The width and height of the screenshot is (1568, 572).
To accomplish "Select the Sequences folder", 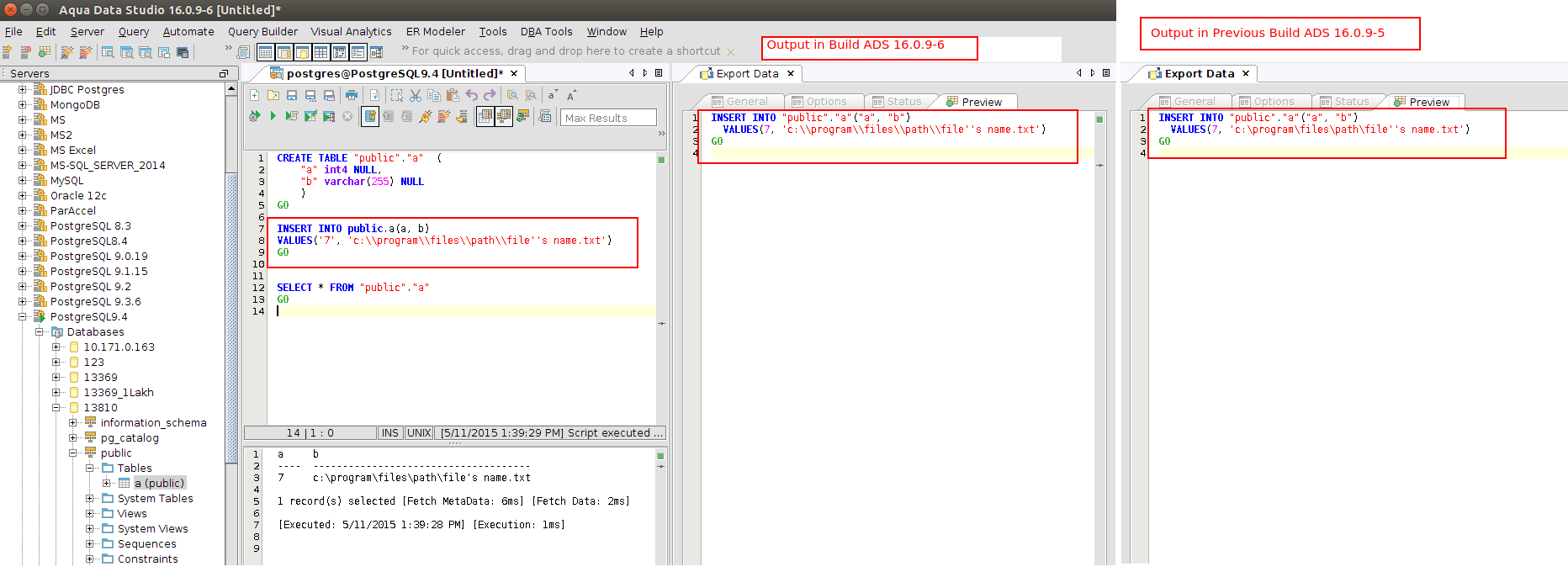I will 147,543.
